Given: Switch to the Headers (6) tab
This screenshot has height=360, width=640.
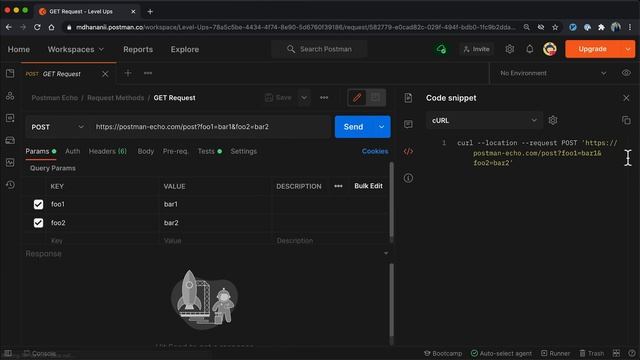Looking at the screenshot, I should point(108,151).
